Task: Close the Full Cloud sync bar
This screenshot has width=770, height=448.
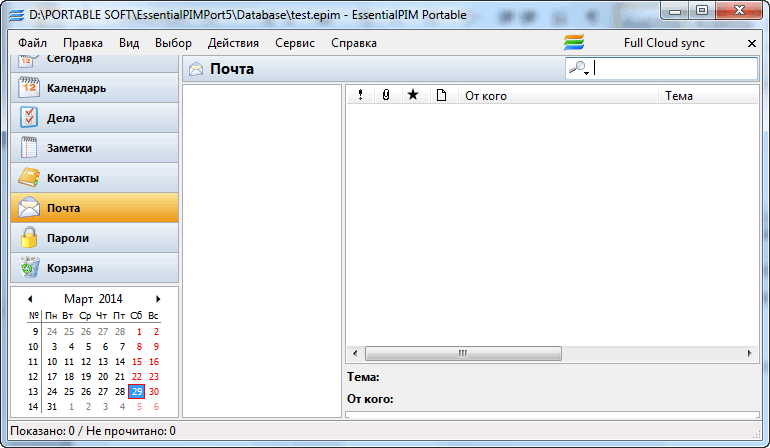Action: point(752,43)
